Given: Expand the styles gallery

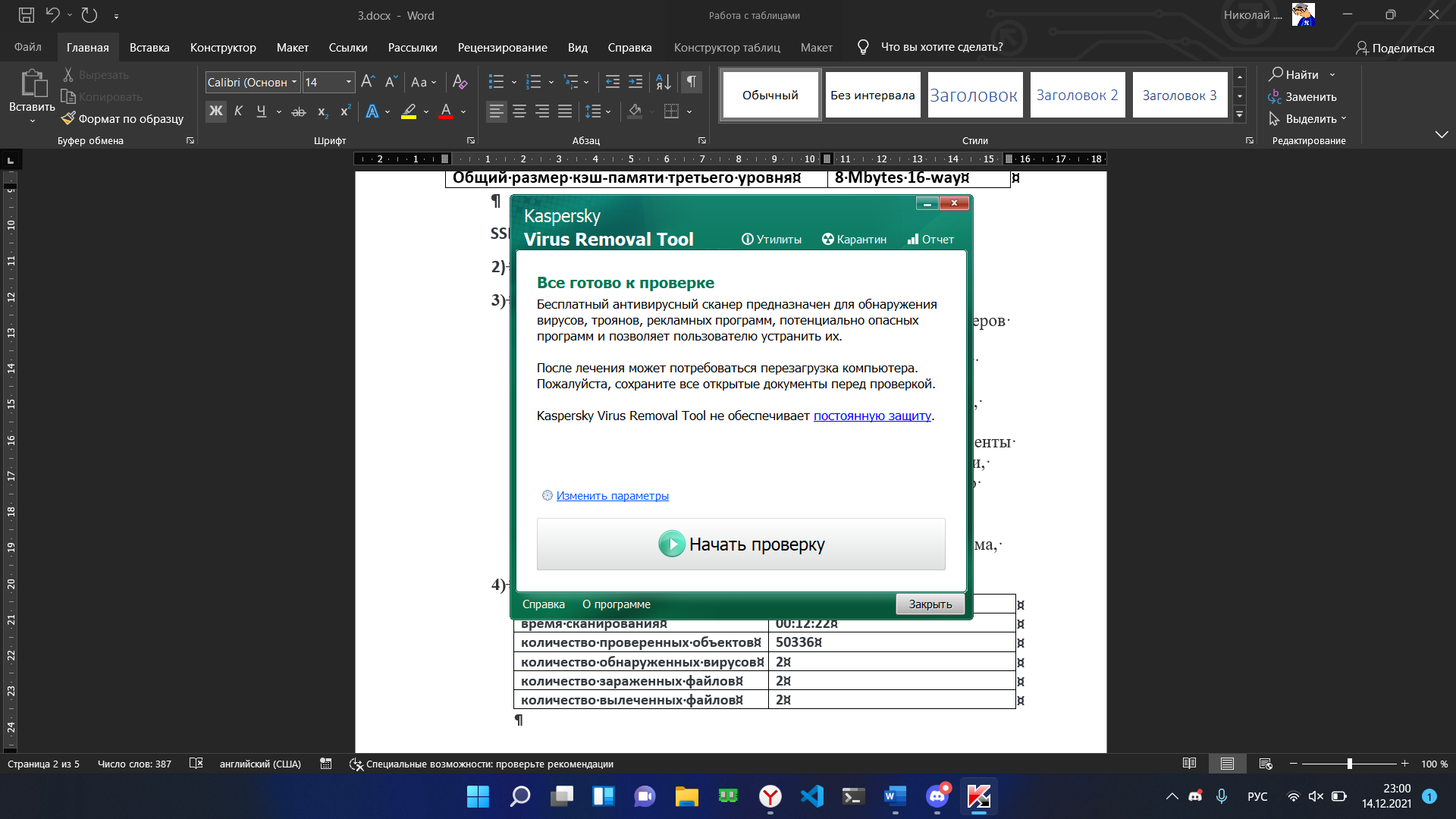Looking at the screenshot, I should point(1240,115).
